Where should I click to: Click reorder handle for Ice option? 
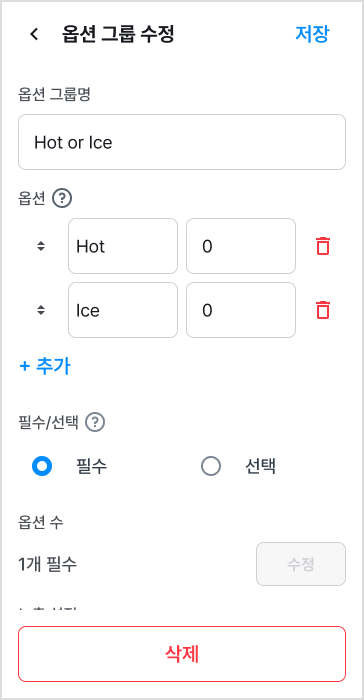pyautogui.click(x=41, y=310)
